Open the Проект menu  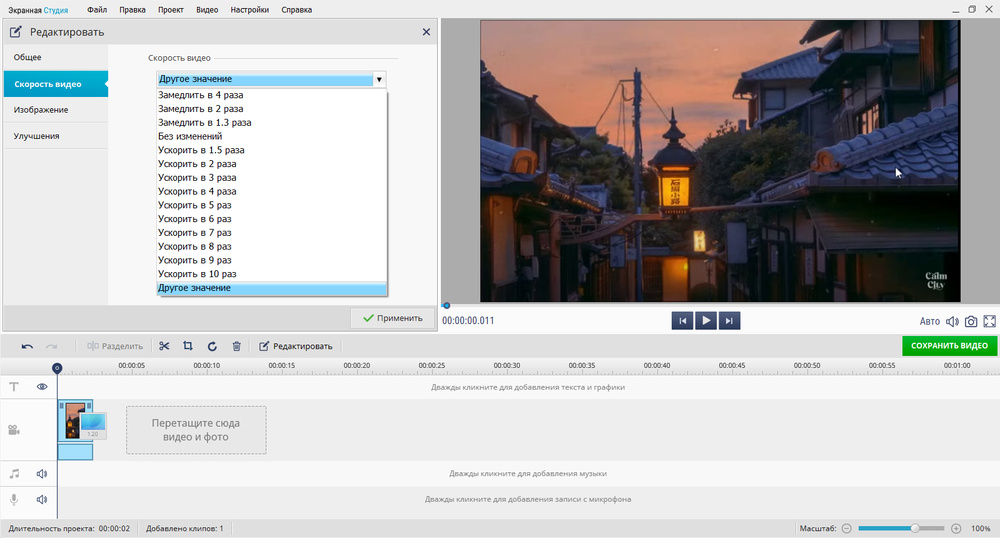pos(170,10)
